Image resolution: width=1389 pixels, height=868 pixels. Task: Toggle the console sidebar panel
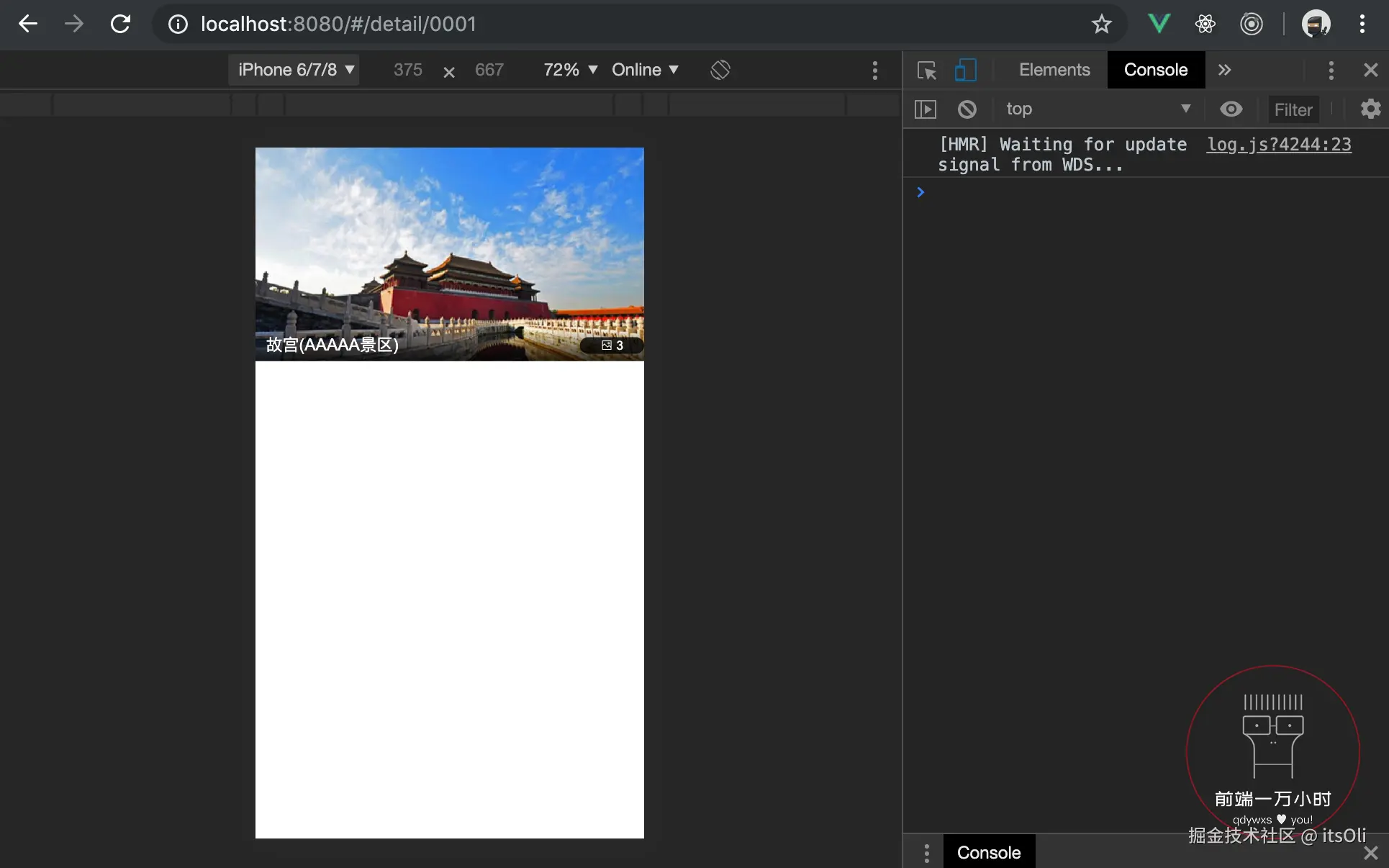(925, 109)
